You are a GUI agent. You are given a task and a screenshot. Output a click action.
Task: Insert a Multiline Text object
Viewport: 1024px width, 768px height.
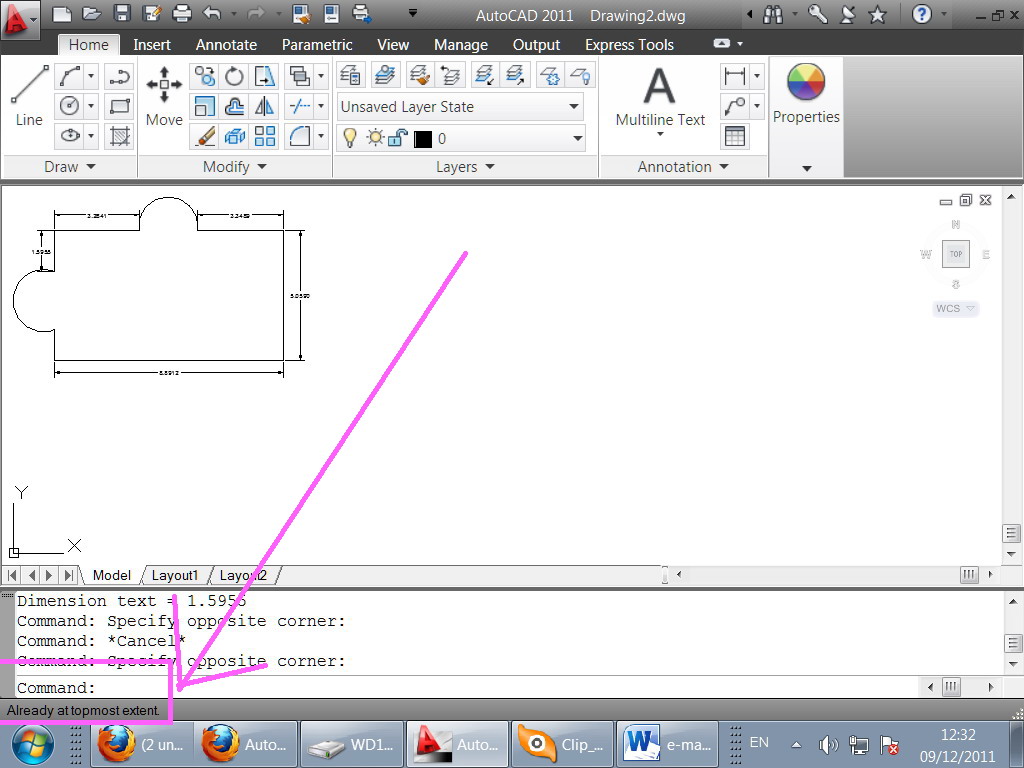pos(660,95)
